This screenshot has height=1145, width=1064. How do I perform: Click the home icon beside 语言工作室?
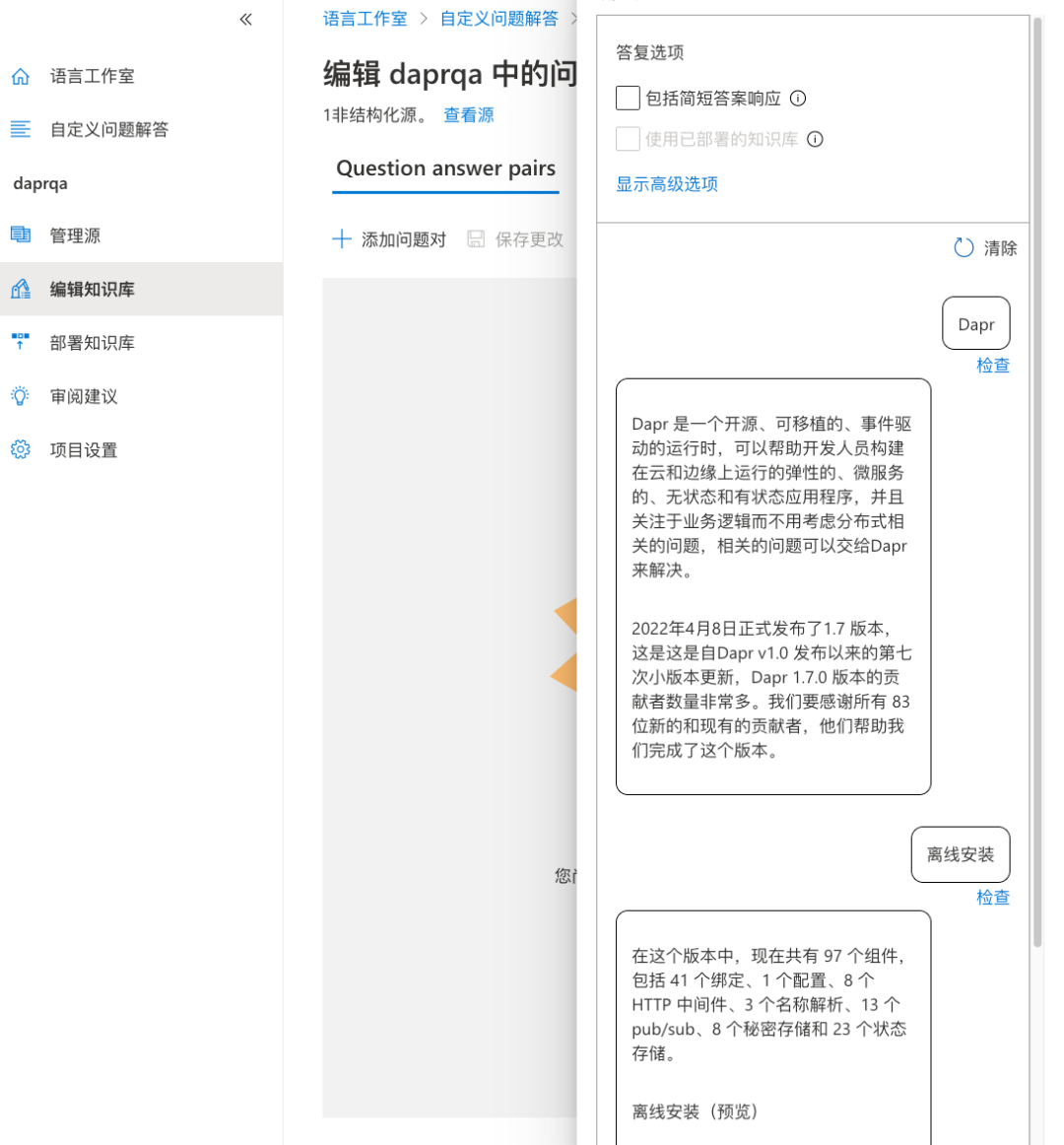click(x=21, y=76)
